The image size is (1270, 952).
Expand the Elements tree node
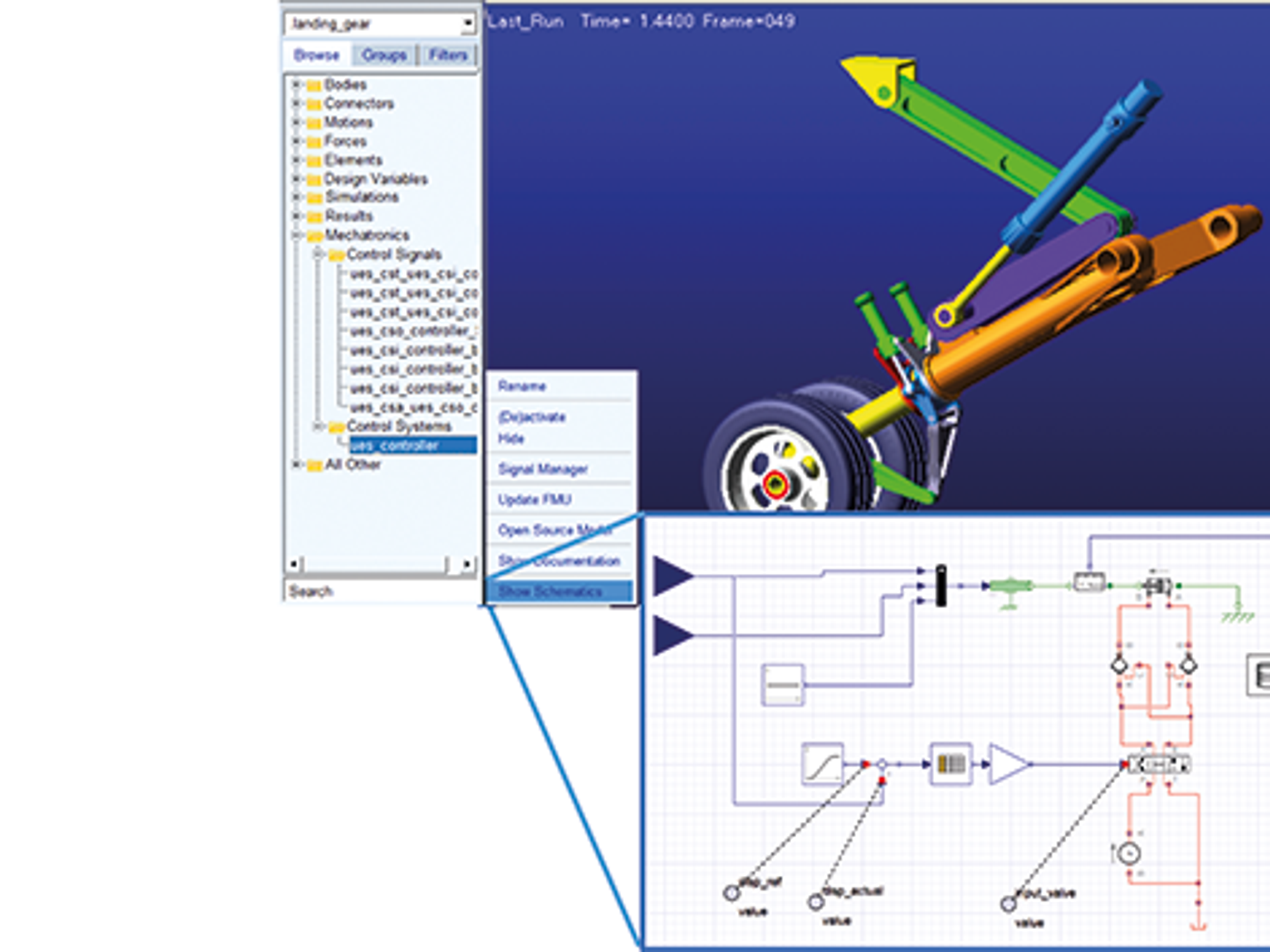[296, 159]
